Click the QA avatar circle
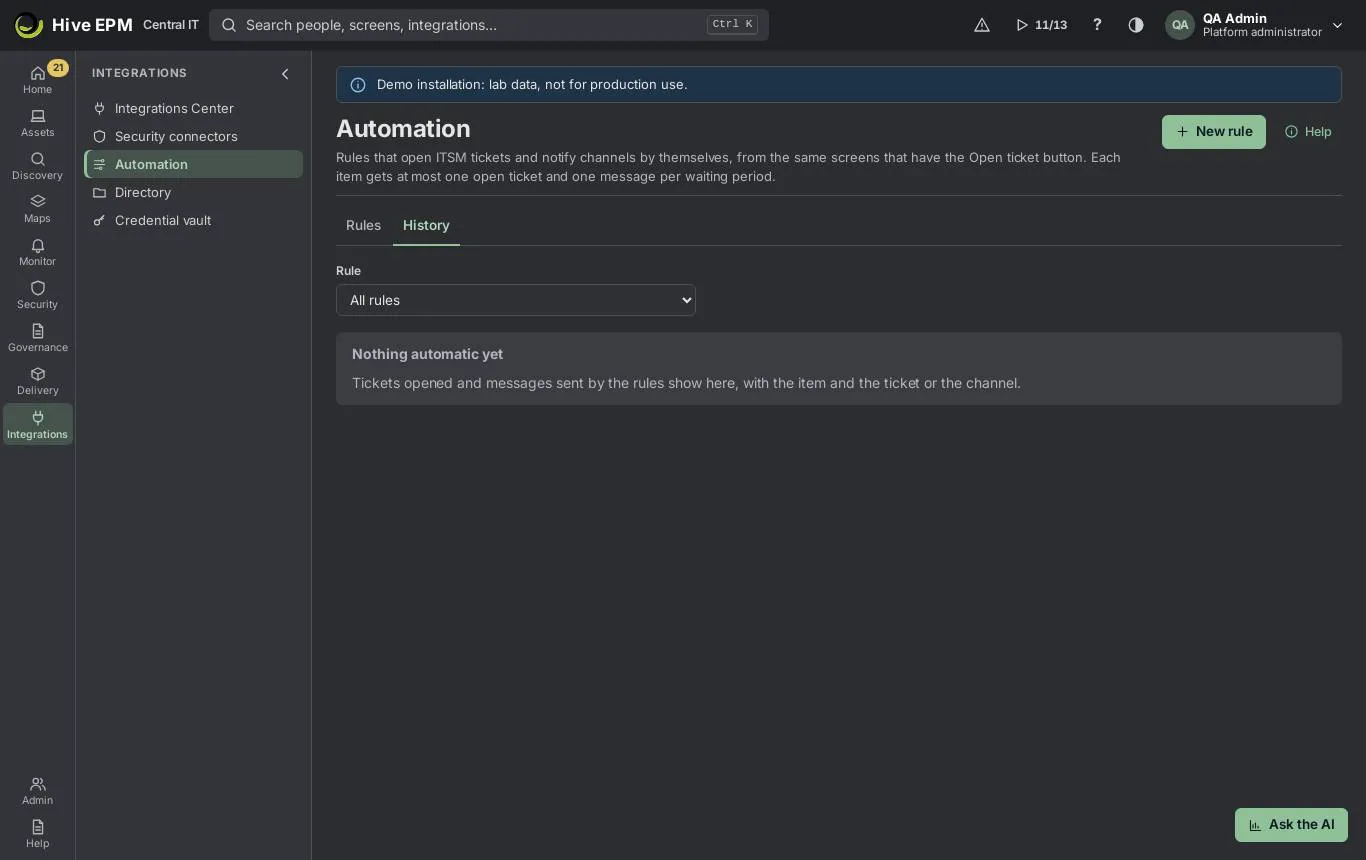 click(1180, 25)
